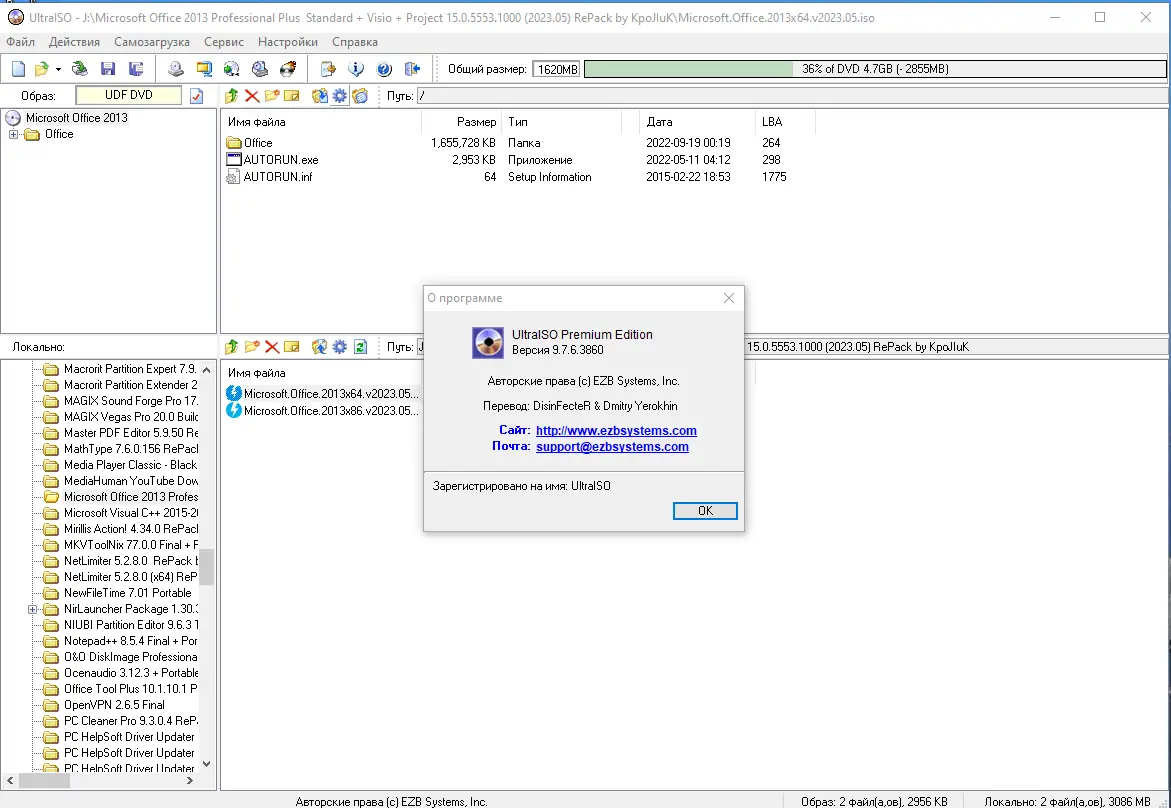This screenshot has width=1171, height=808.
Task: Create a new ISO image file
Action: tap(17, 68)
